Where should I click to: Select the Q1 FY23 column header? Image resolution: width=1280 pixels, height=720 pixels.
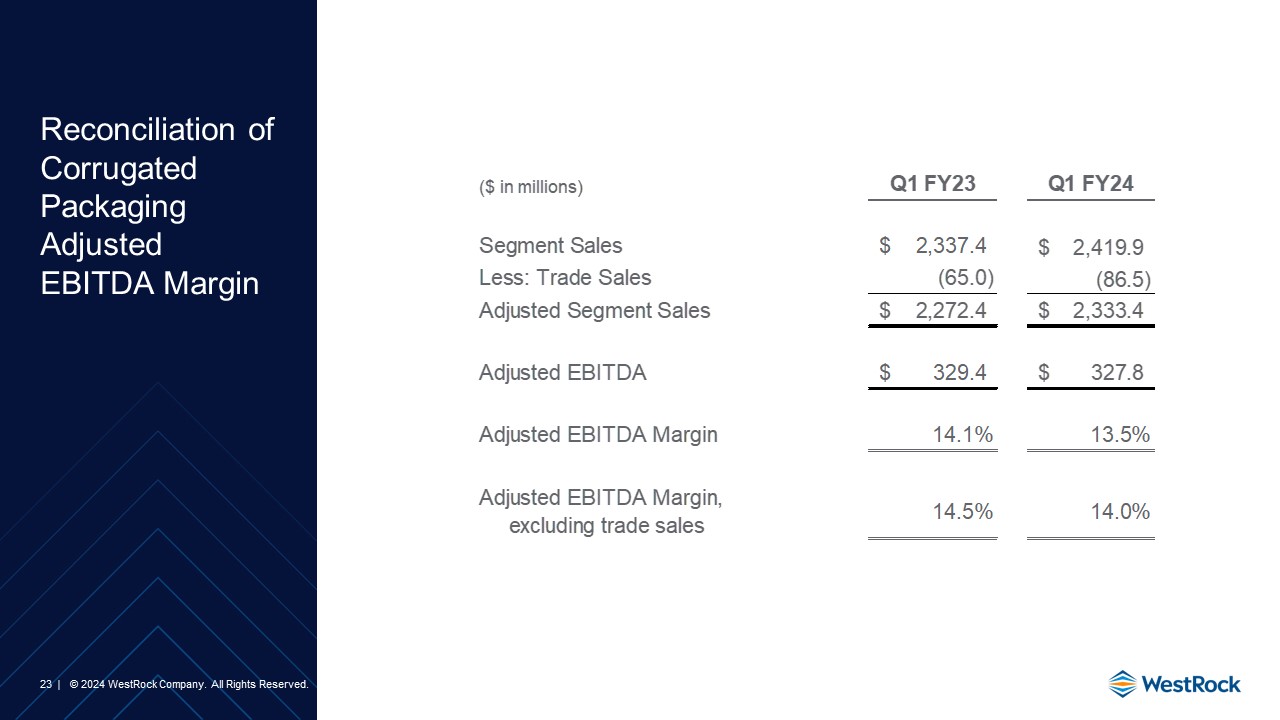(932, 183)
